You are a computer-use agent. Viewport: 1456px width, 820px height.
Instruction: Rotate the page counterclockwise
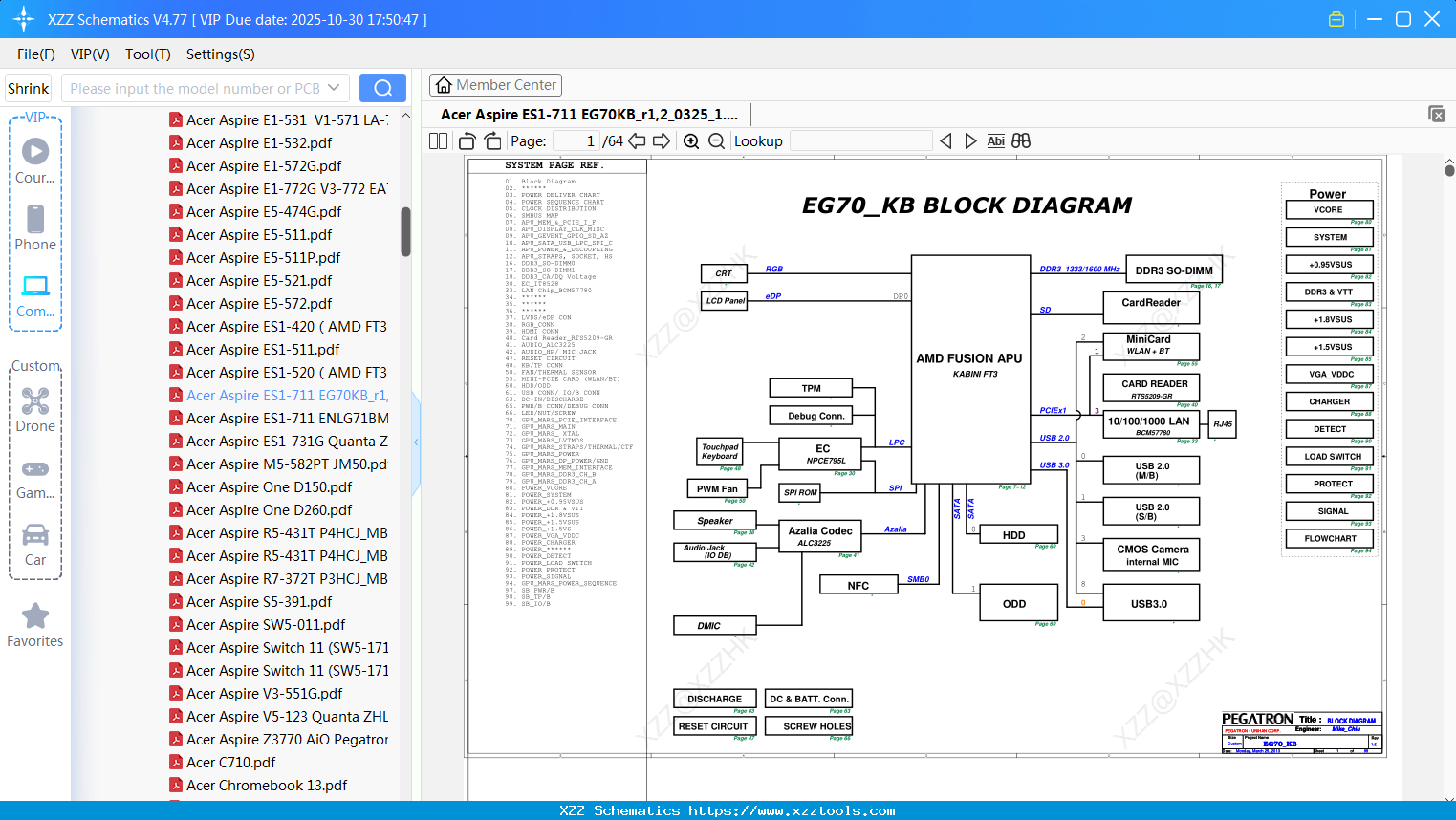tap(467, 140)
